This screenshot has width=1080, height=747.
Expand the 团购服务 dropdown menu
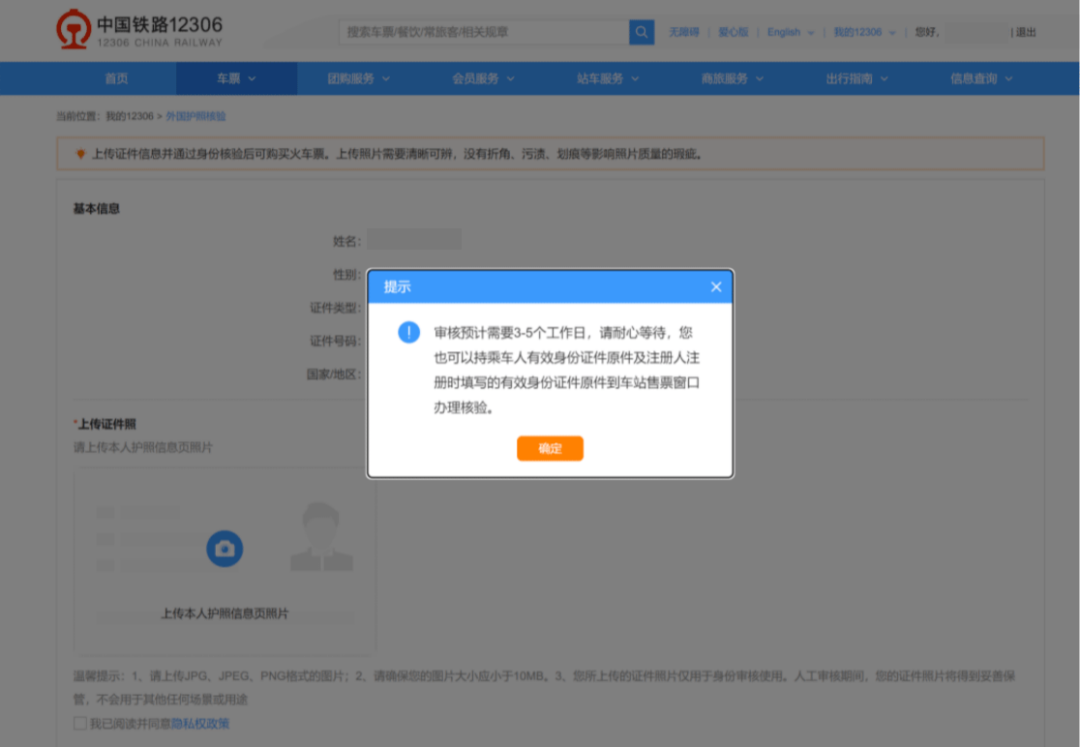click(x=358, y=79)
